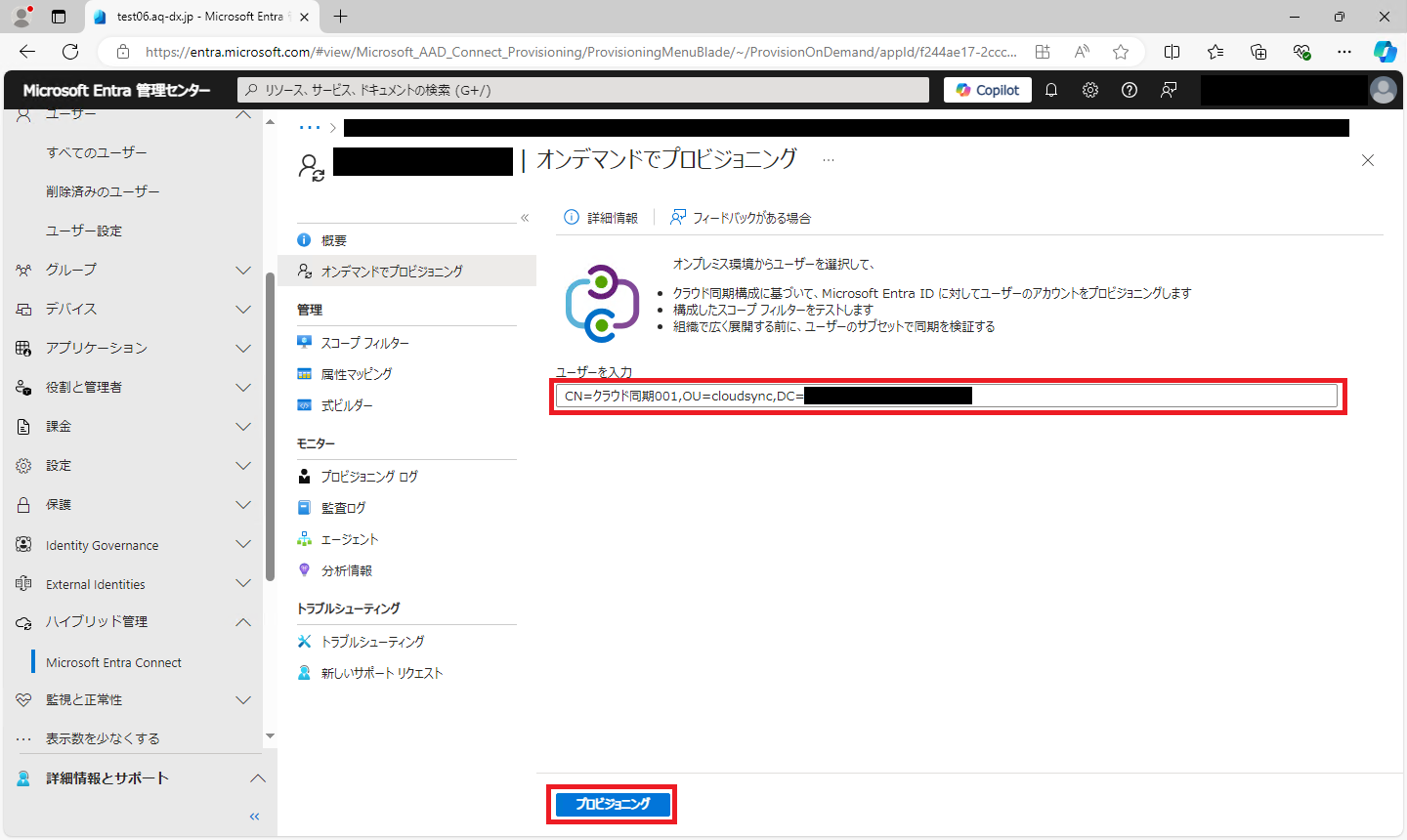Image resolution: width=1407 pixels, height=840 pixels.
Task: Add page to favorites star icon
Action: pos(1121,52)
